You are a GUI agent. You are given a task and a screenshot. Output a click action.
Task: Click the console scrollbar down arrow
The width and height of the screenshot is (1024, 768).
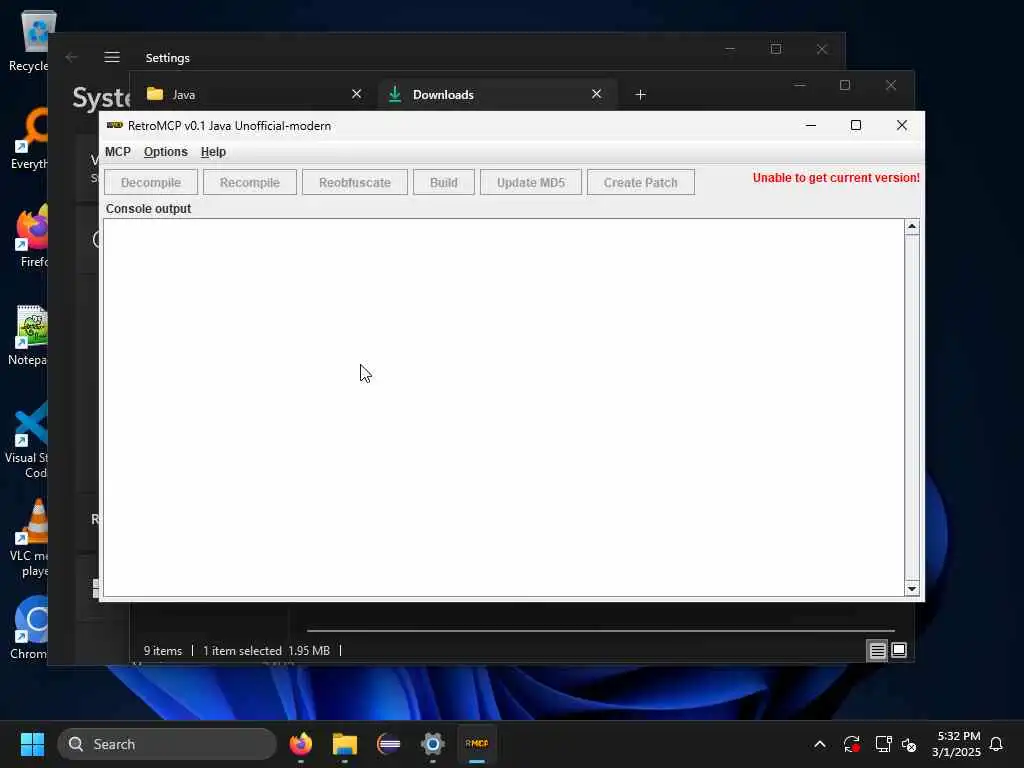coord(912,588)
